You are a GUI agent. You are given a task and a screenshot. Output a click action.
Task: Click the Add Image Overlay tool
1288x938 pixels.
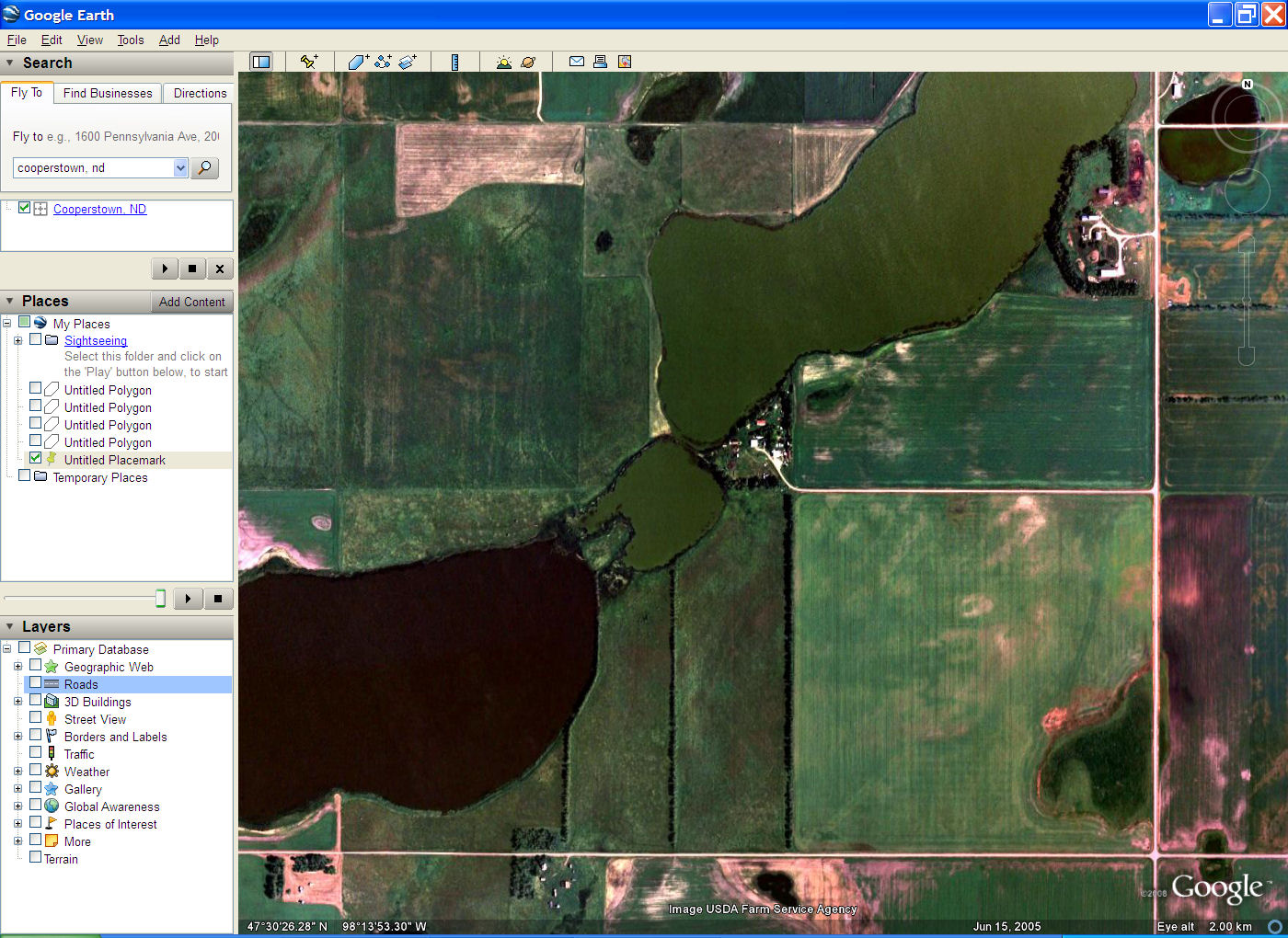pos(408,62)
